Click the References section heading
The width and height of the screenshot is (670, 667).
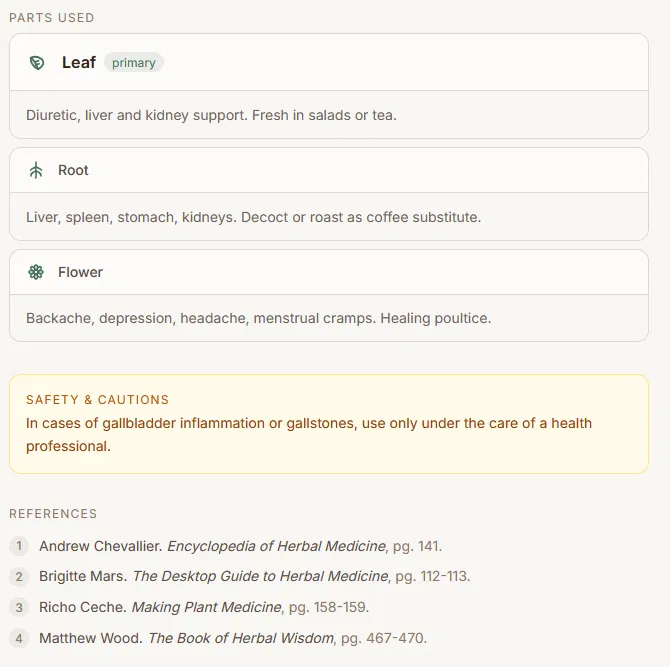[x=53, y=514]
